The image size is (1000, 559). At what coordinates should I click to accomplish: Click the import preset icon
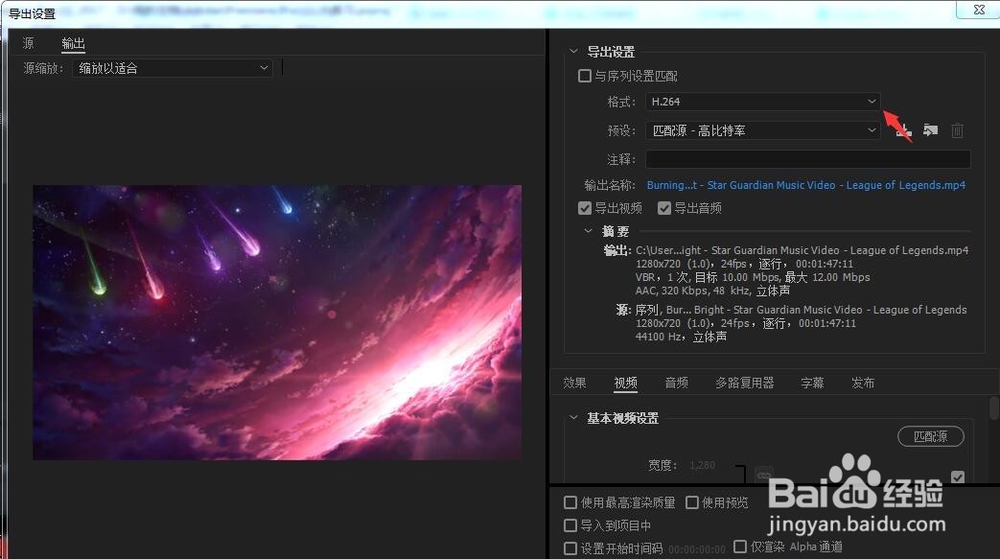point(930,131)
